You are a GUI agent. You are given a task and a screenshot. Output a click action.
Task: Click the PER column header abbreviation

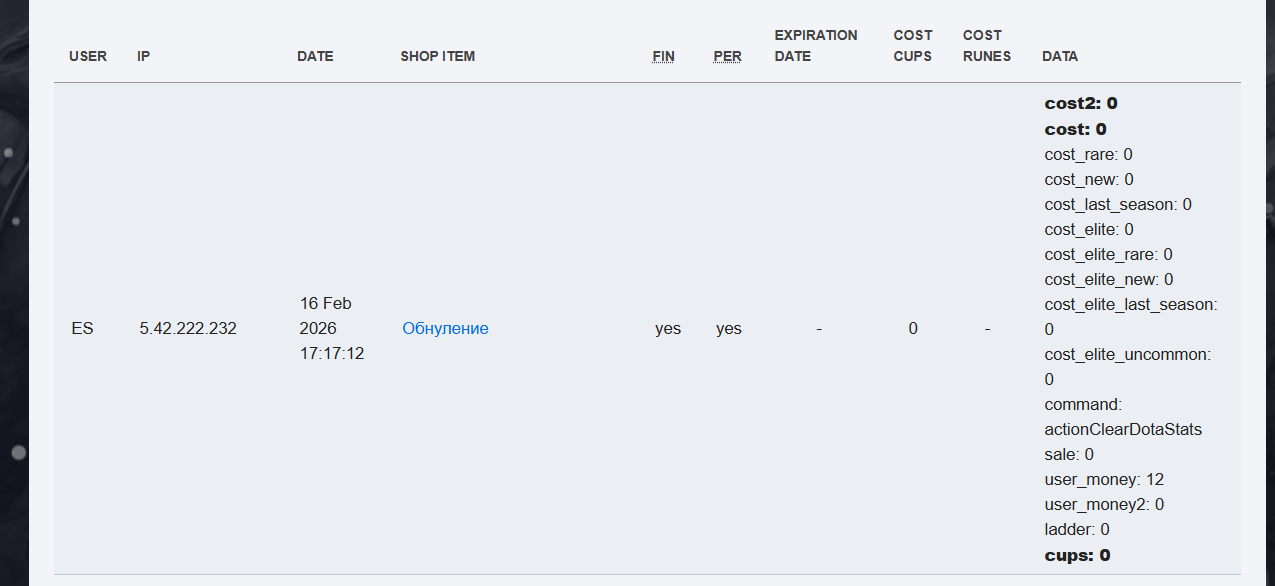(x=727, y=56)
